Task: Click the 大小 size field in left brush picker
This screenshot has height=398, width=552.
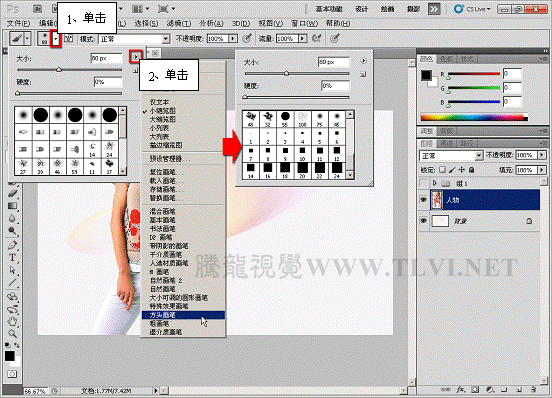Action: point(107,58)
